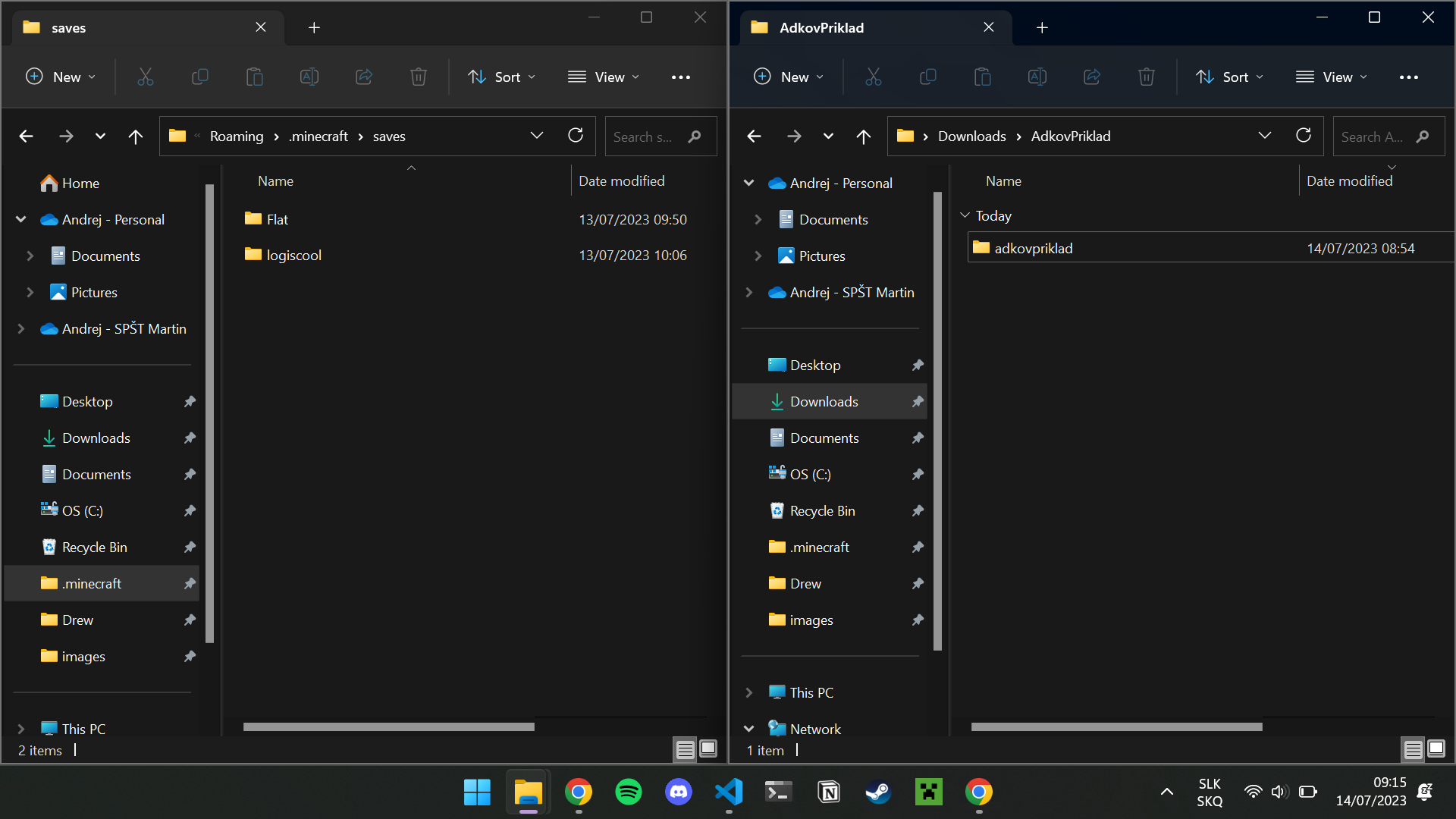Viewport: 1456px width, 819px height.
Task: Open Home in saves window sidebar
Action: [80, 183]
